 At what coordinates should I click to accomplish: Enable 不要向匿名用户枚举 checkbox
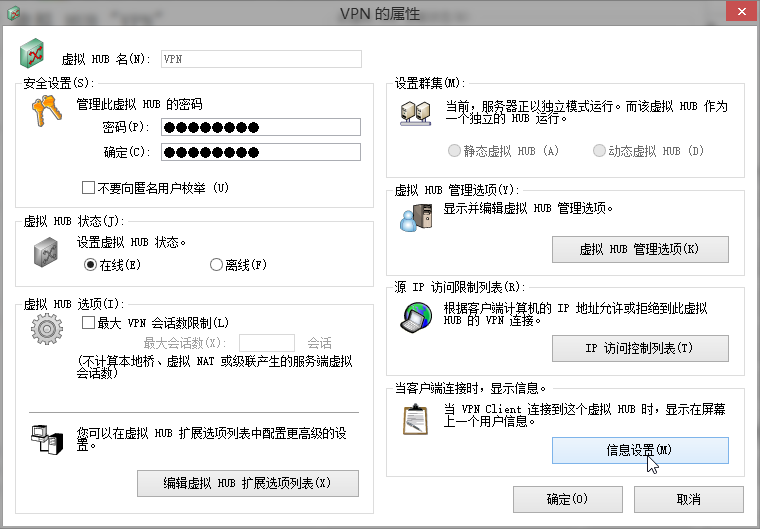tap(88, 187)
